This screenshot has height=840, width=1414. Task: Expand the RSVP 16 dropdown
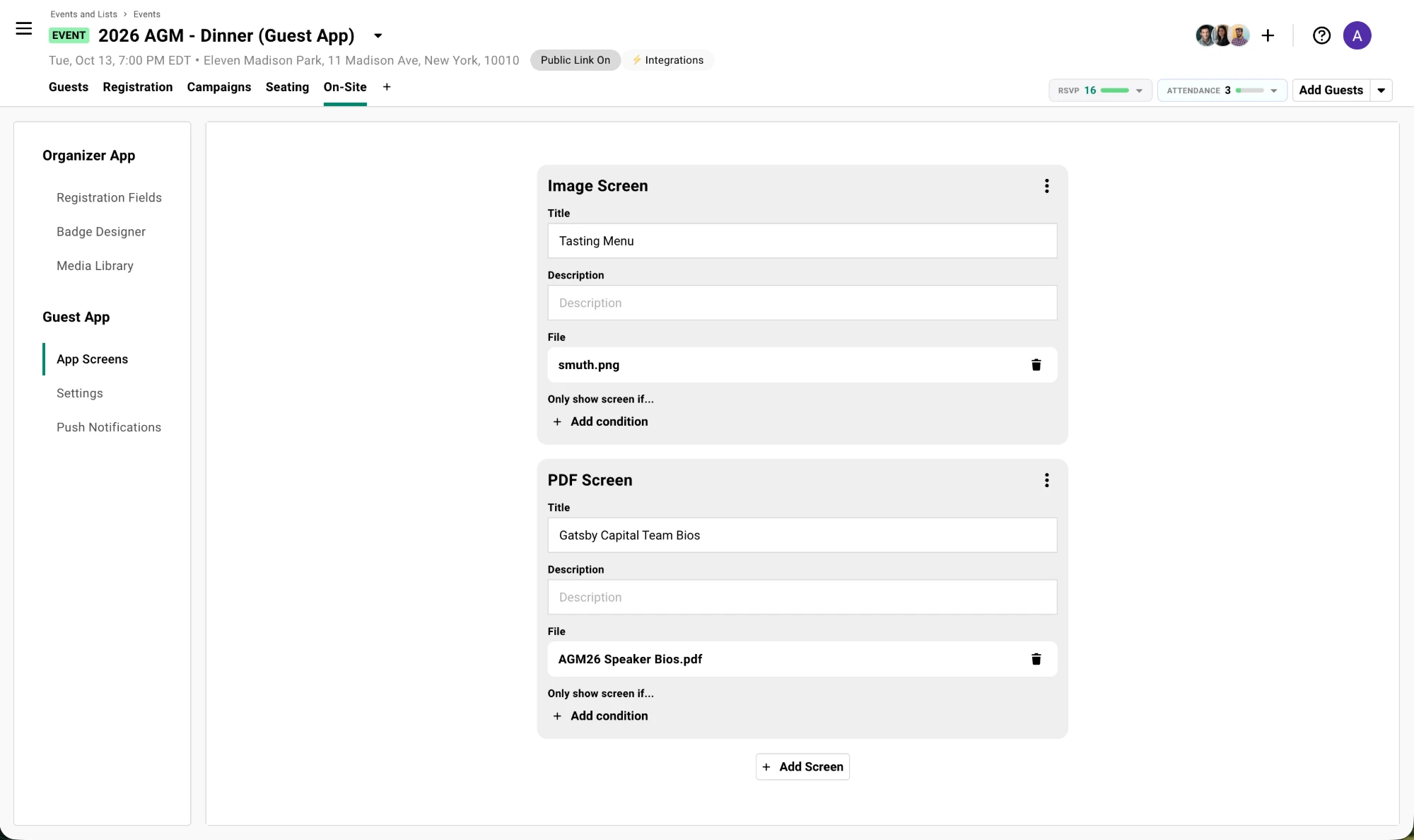coord(1100,91)
